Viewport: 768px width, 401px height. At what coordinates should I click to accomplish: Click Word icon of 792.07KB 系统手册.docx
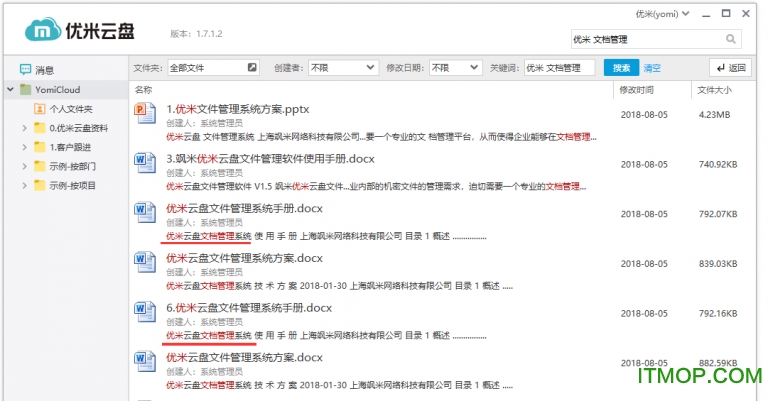[x=145, y=212]
